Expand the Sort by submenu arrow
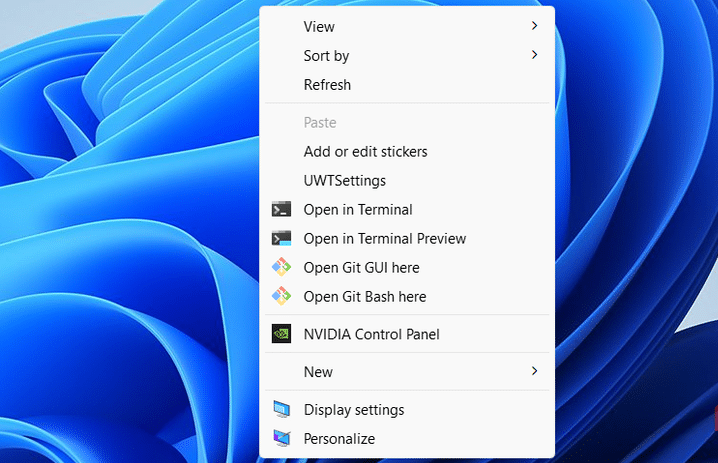 (534, 55)
